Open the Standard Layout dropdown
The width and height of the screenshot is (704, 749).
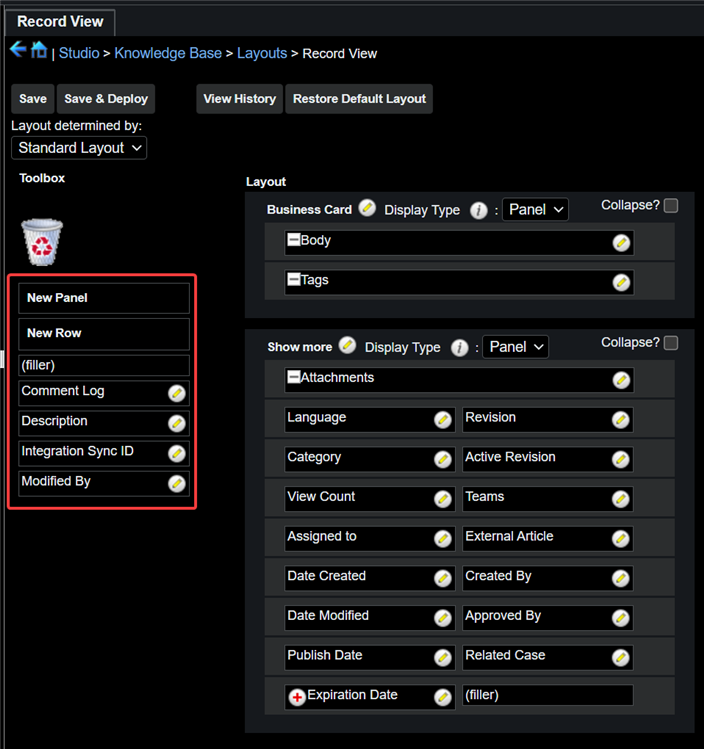click(79, 148)
